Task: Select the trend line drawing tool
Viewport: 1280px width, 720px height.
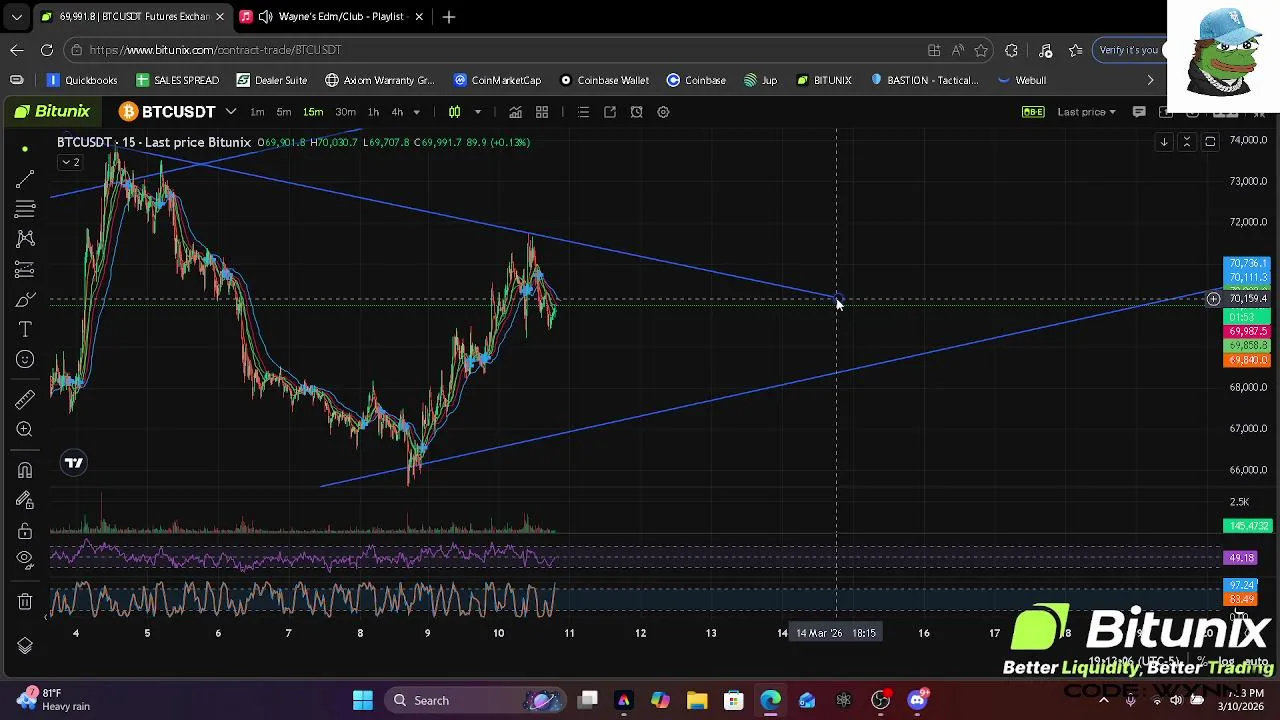Action: [x=25, y=179]
